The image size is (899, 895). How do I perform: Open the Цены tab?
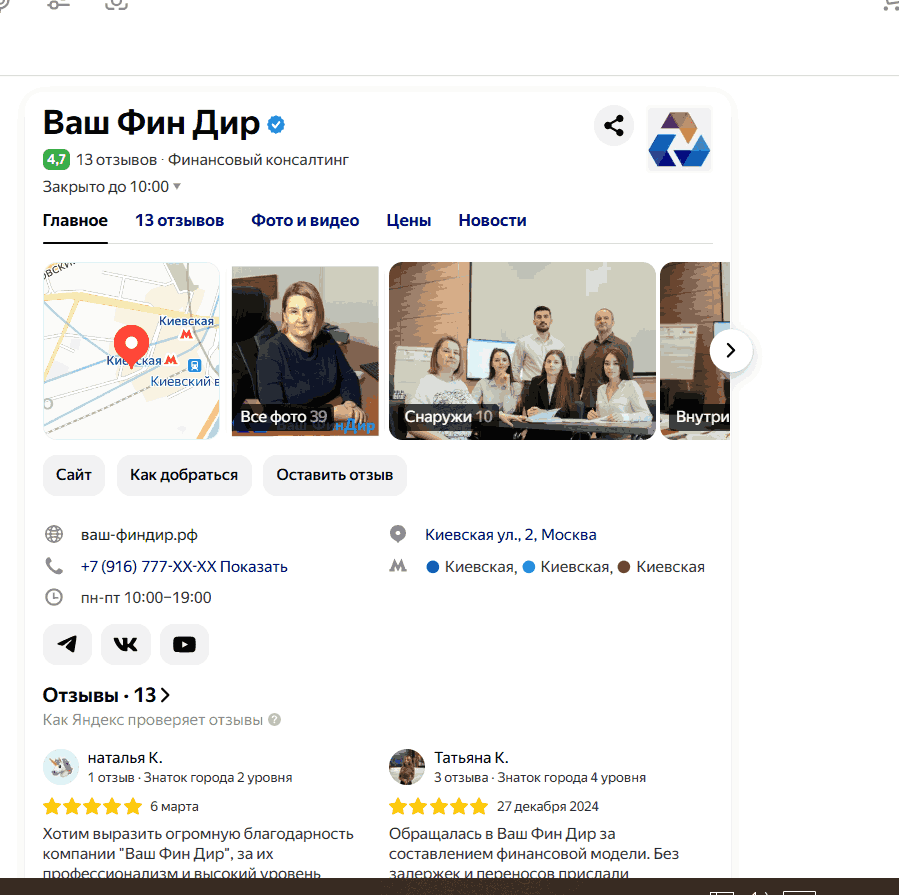click(409, 221)
